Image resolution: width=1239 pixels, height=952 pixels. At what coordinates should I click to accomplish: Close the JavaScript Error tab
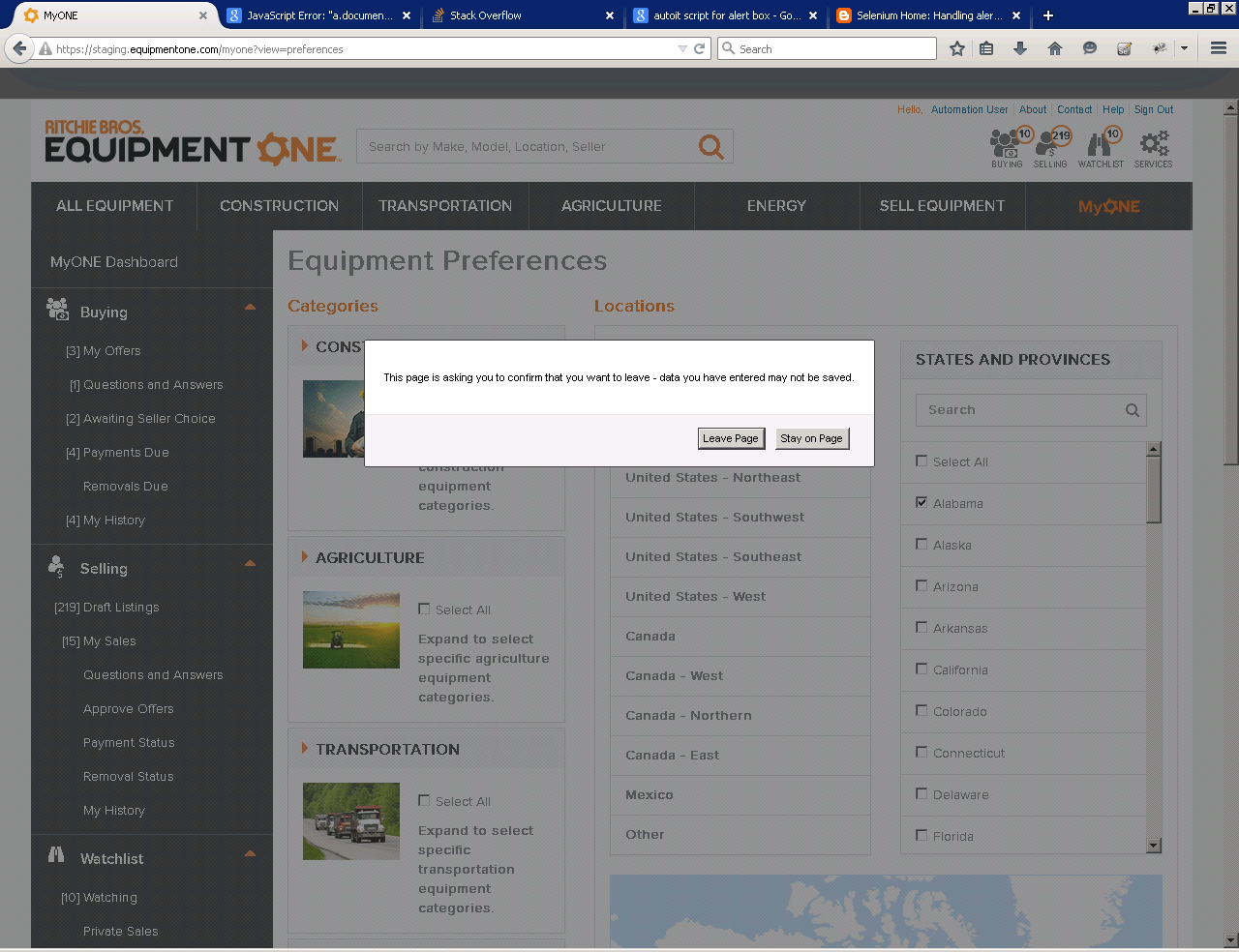coord(407,15)
